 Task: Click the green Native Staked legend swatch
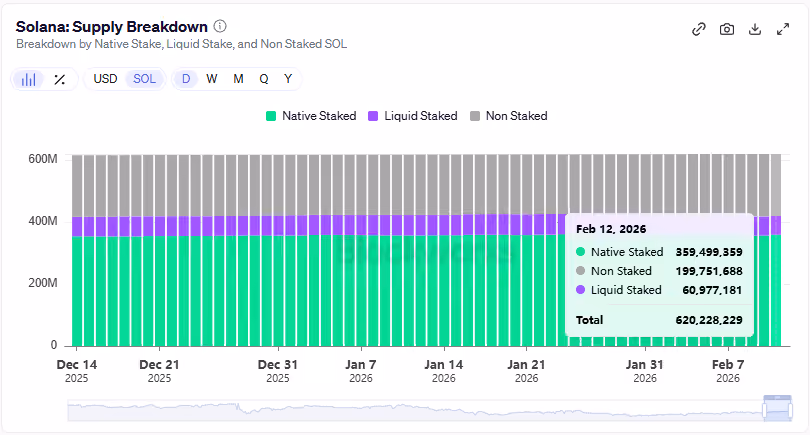(x=271, y=116)
